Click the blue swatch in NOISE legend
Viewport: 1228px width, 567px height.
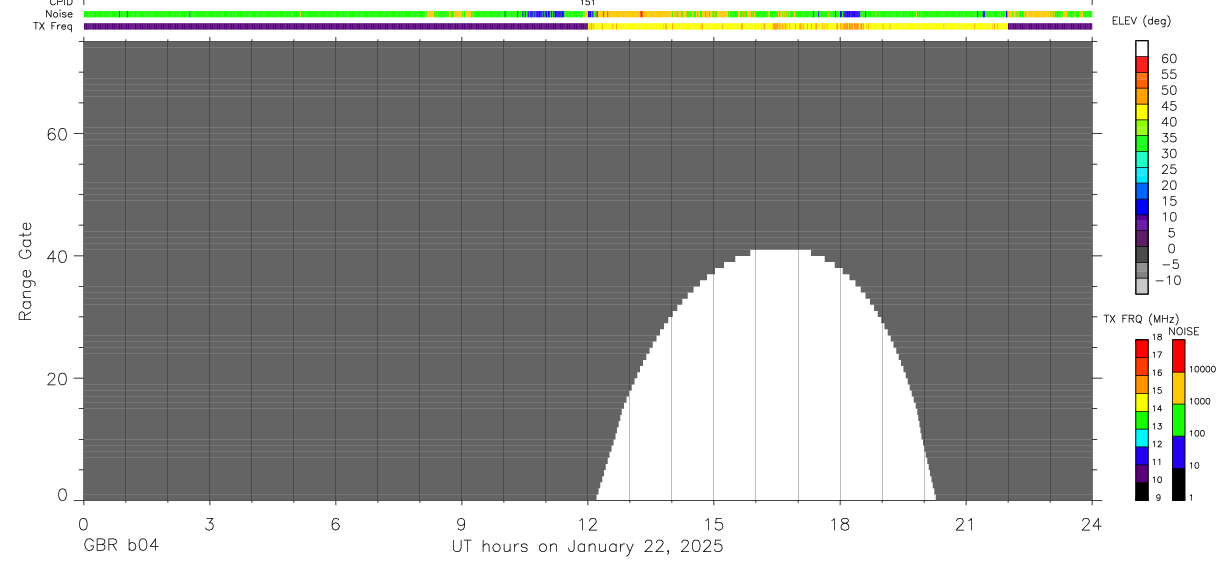[1178, 452]
